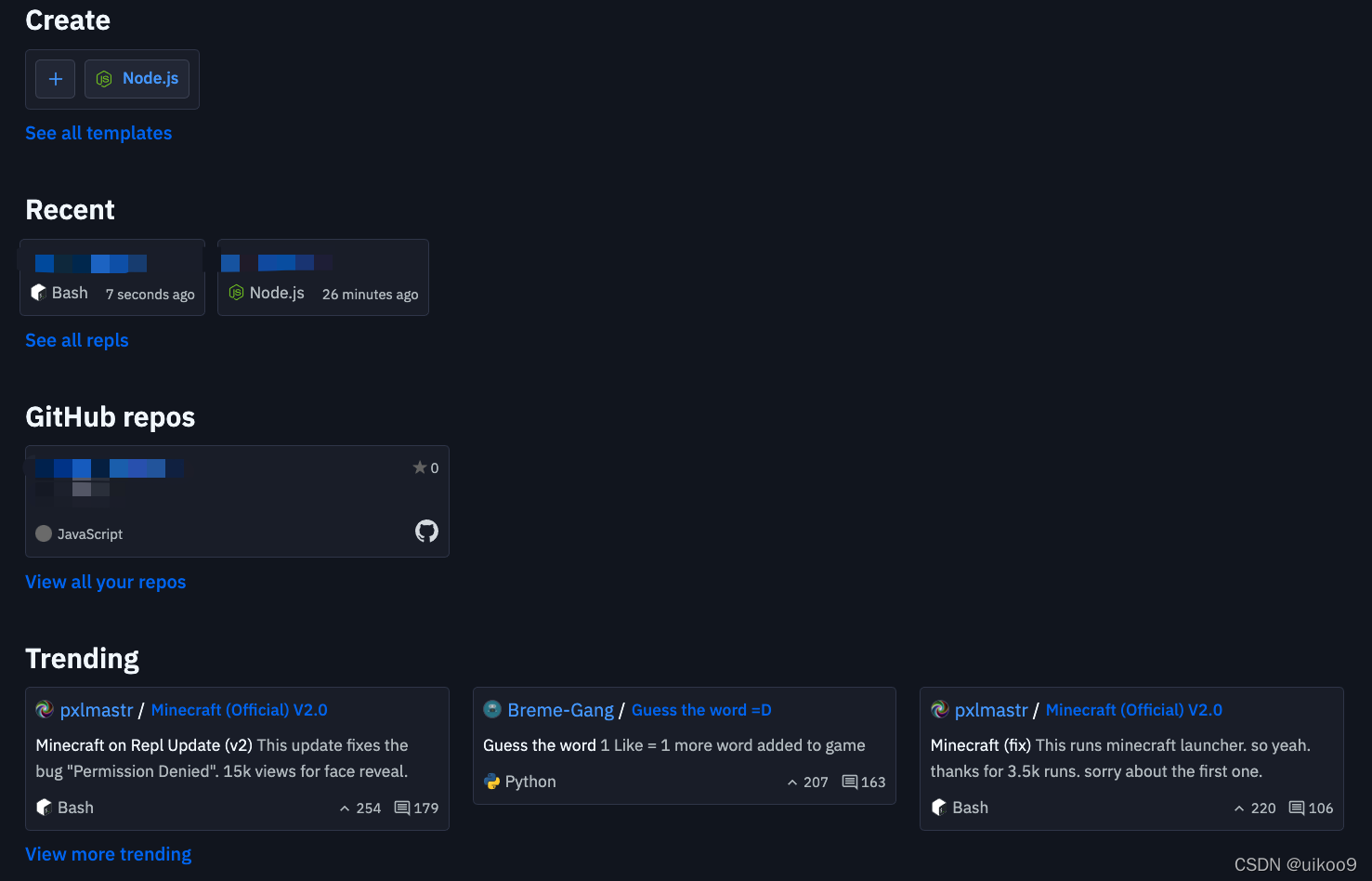1372x881 pixels.
Task: Click the pxlmastr avatar in the third trending card
Action: (x=940, y=709)
